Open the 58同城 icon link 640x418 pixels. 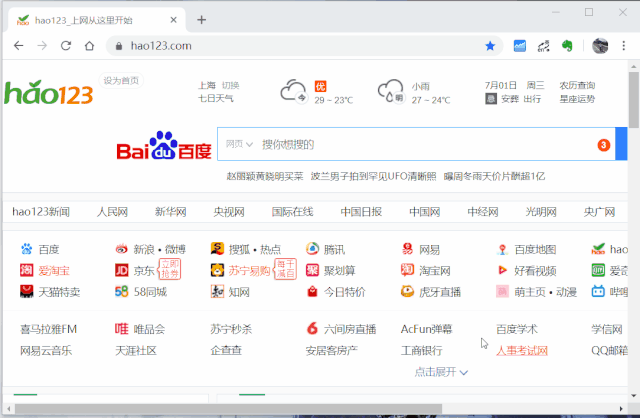122,291
